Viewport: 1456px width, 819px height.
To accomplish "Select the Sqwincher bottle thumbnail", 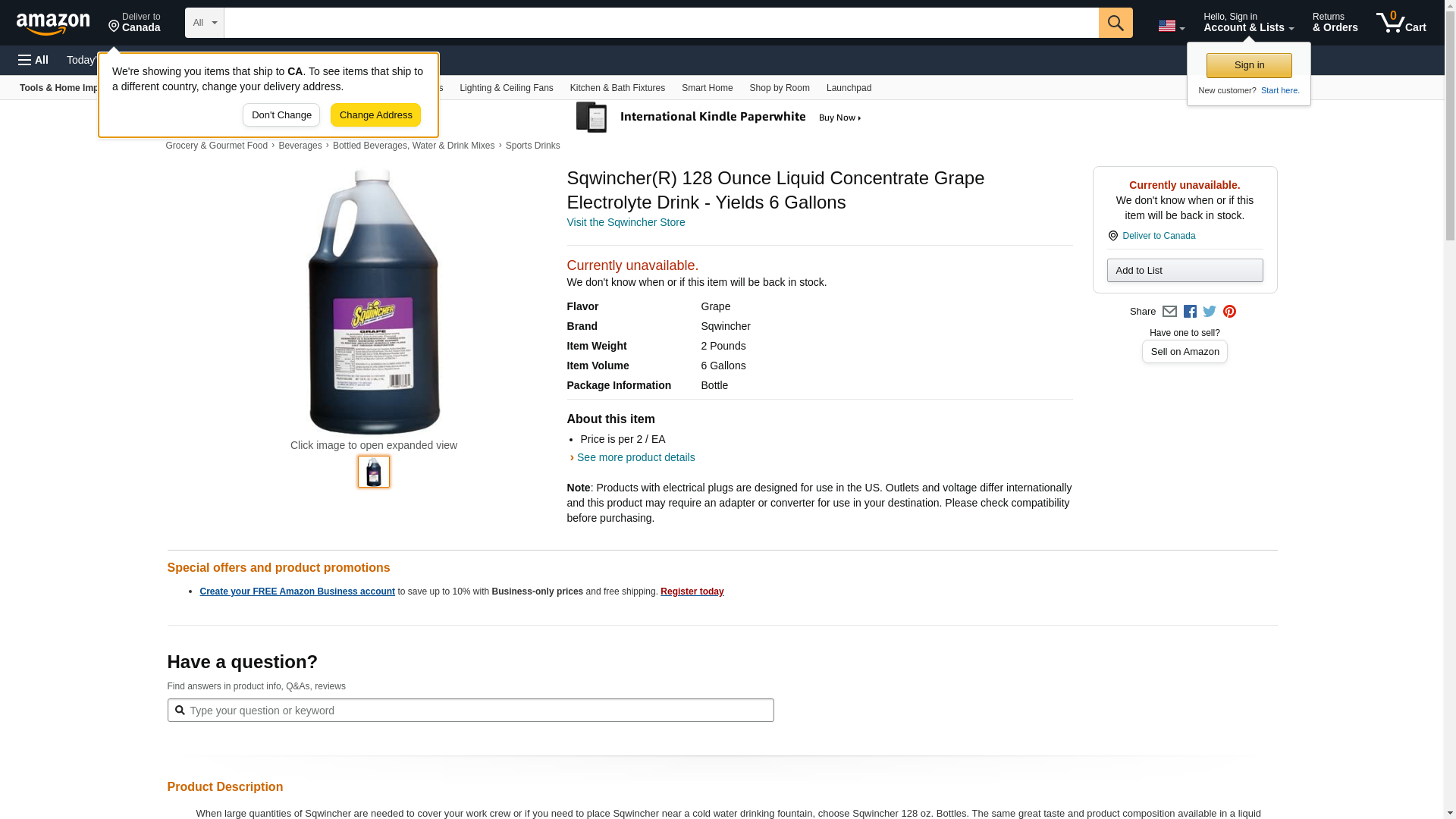I will click(374, 472).
